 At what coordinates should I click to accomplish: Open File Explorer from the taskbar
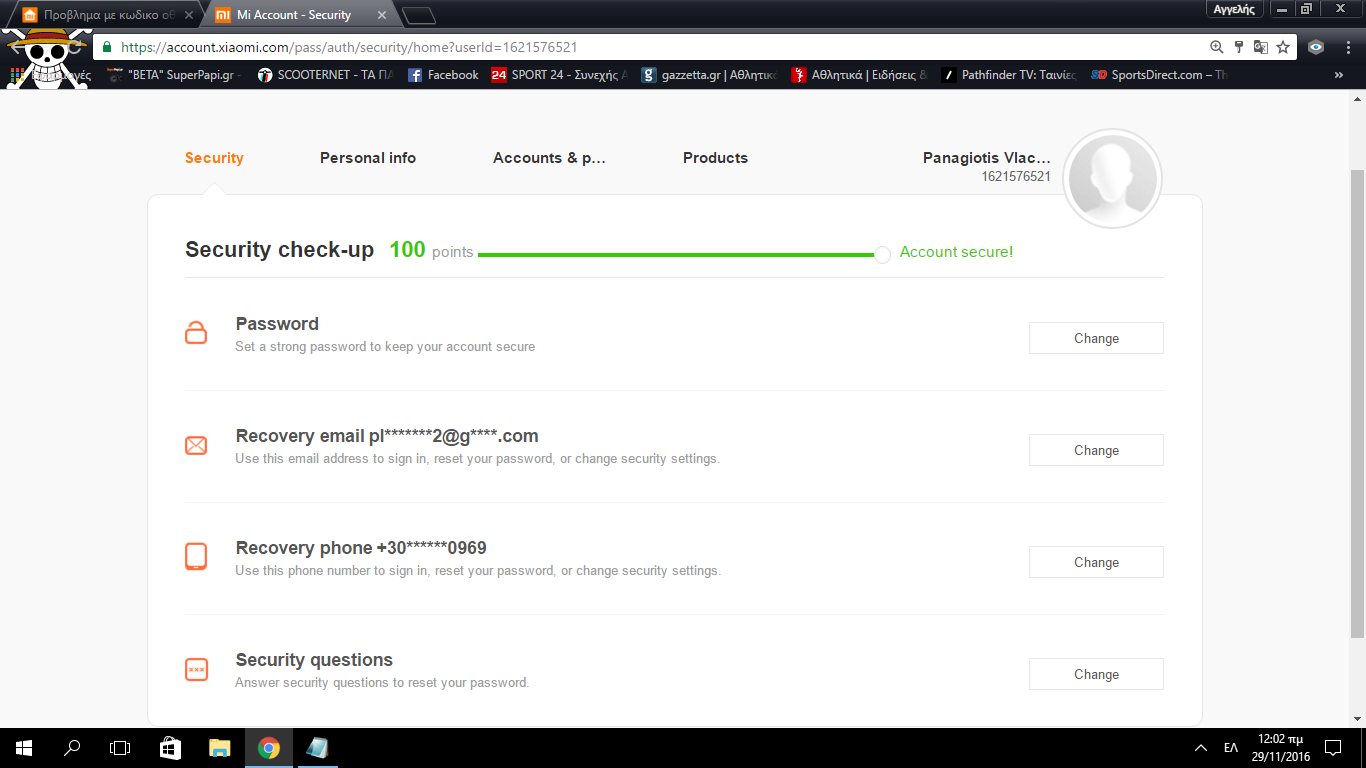point(219,748)
